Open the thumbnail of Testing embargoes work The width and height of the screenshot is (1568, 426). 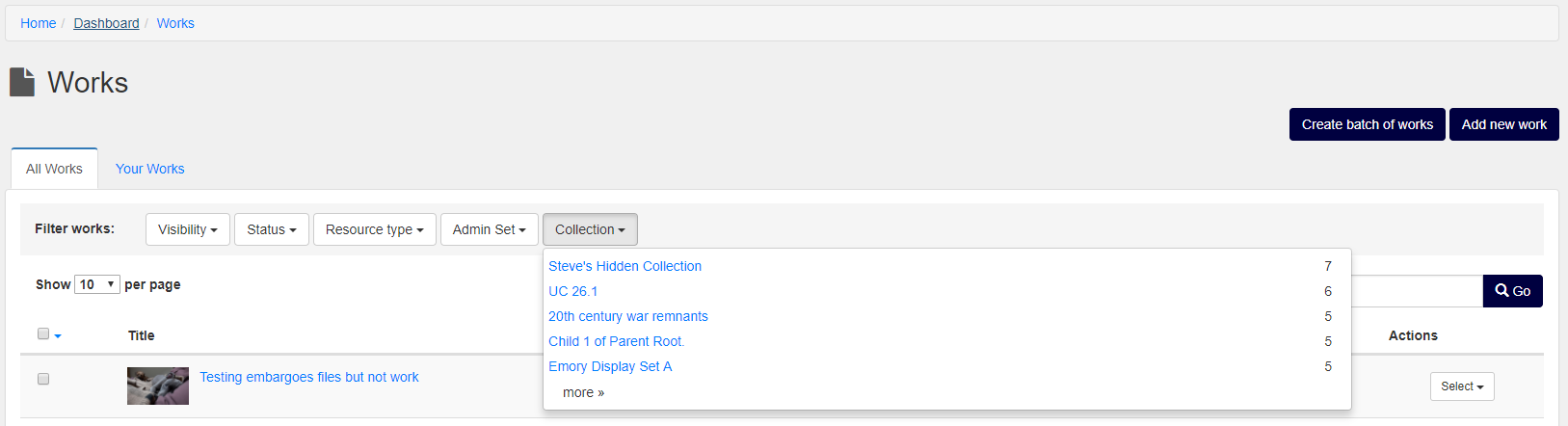pyautogui.click(x=158, y=386)
